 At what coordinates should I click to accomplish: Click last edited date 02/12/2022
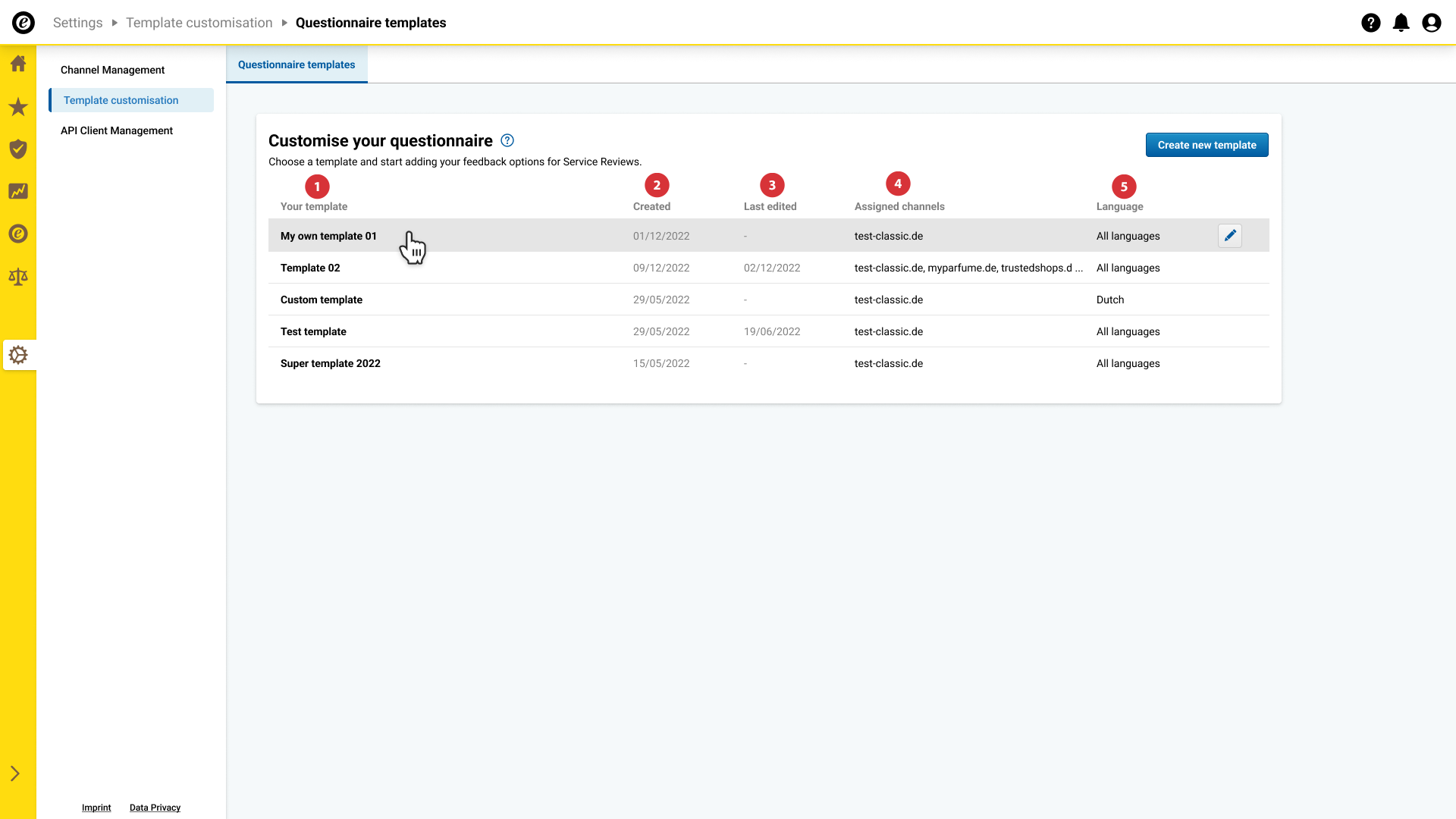pyautogui.click(x=772, y=268)
